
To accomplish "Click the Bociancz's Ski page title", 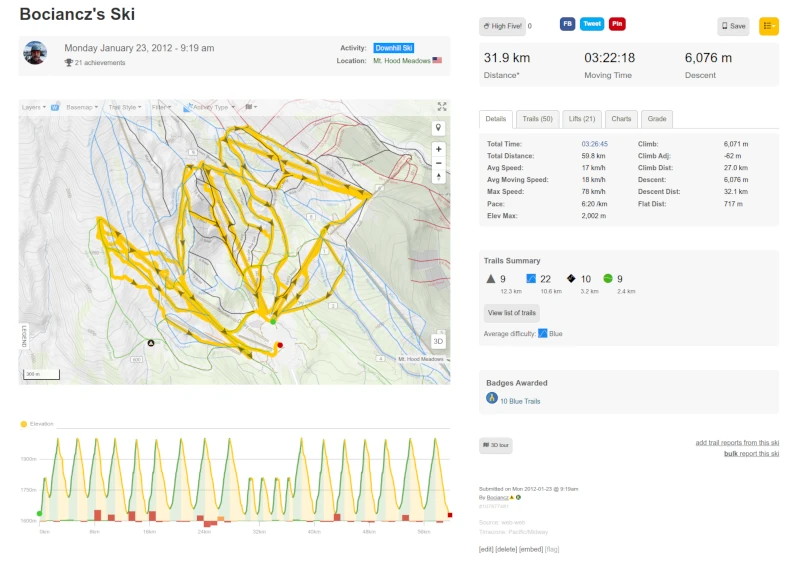I will 77,14.
